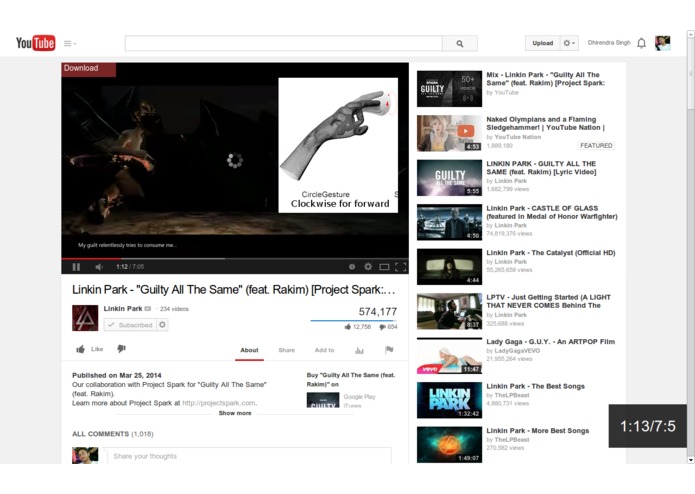Image resolution: width=695 pixels, height=494 pixels.
Task: Open the CASTLE OF GLASS video title
Action: pyautogui.click(x=552, y=212)
